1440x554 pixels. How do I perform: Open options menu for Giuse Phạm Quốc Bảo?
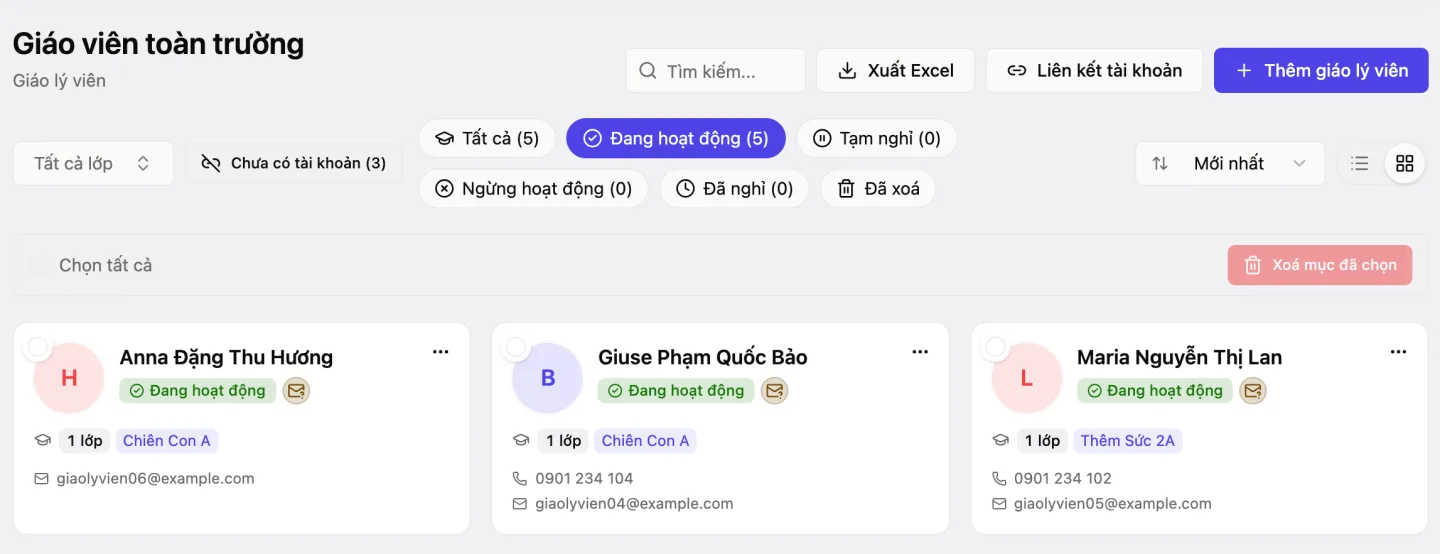coord(920,352)
